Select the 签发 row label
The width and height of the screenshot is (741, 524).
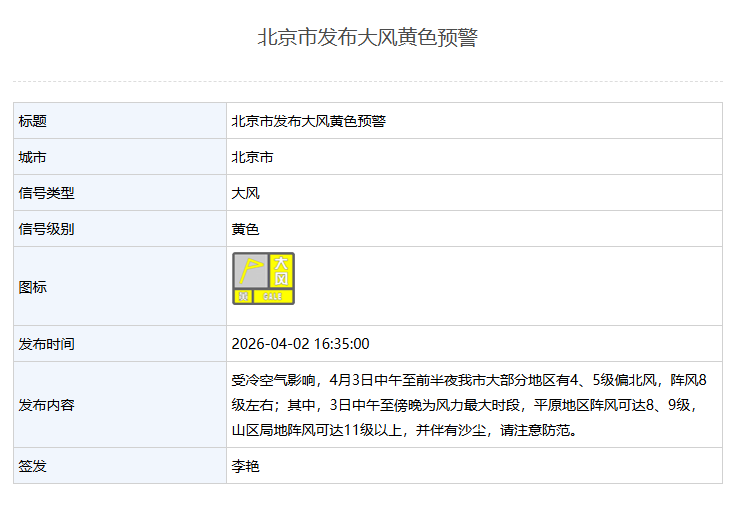(x=33, y=466)
